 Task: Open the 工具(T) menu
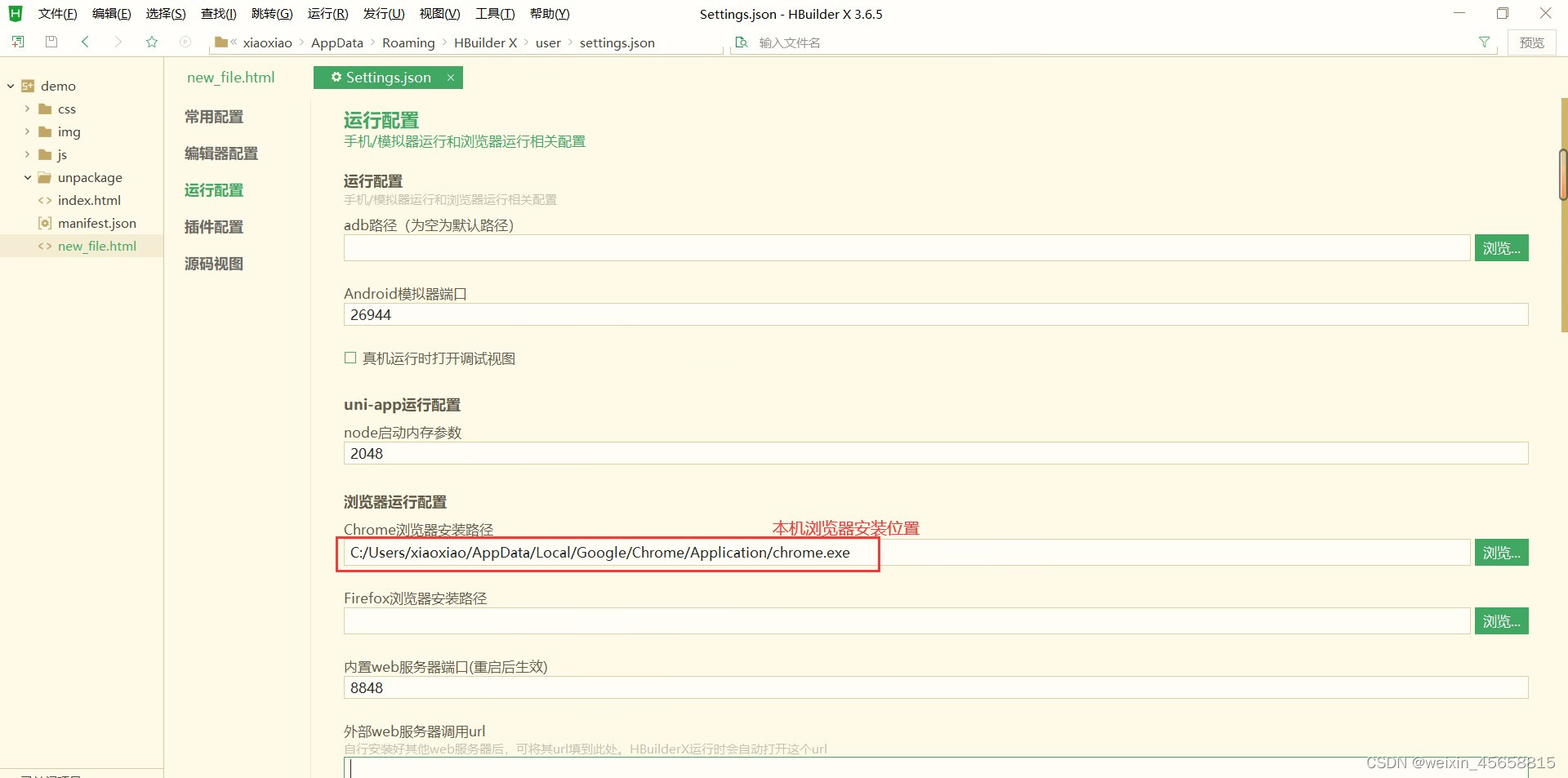click(495, 14)
